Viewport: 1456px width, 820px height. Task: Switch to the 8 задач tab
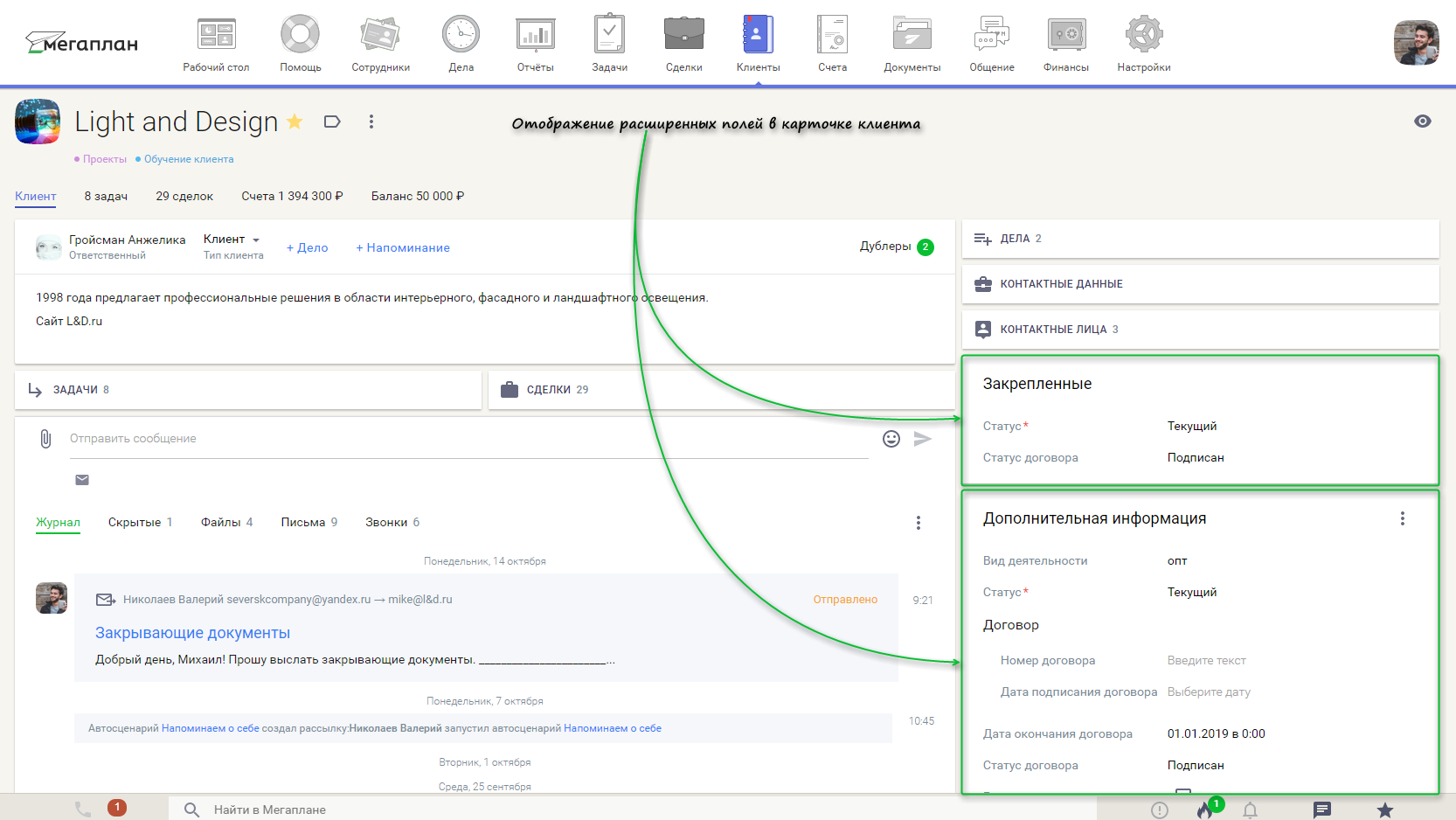[106, 196]
